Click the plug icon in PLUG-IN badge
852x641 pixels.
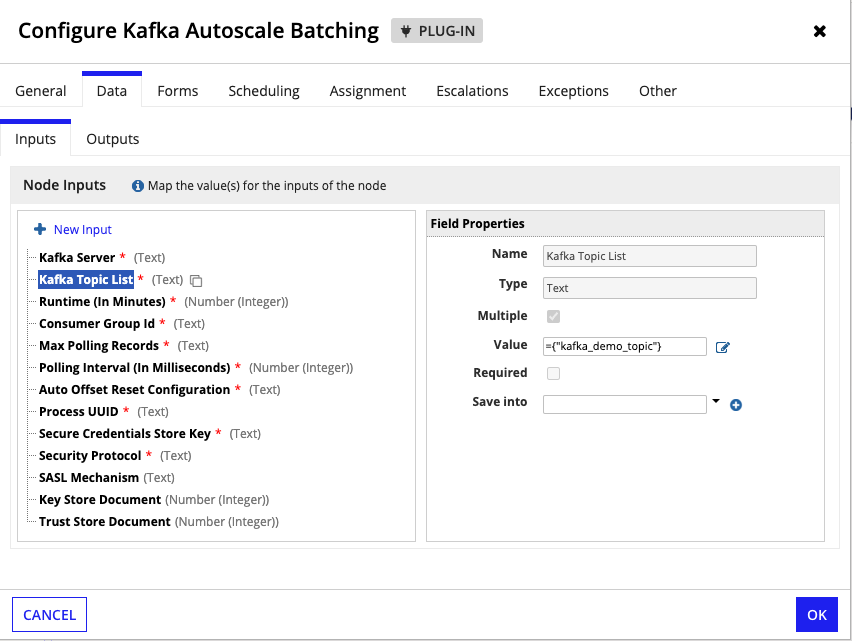(x=406, y=31)
